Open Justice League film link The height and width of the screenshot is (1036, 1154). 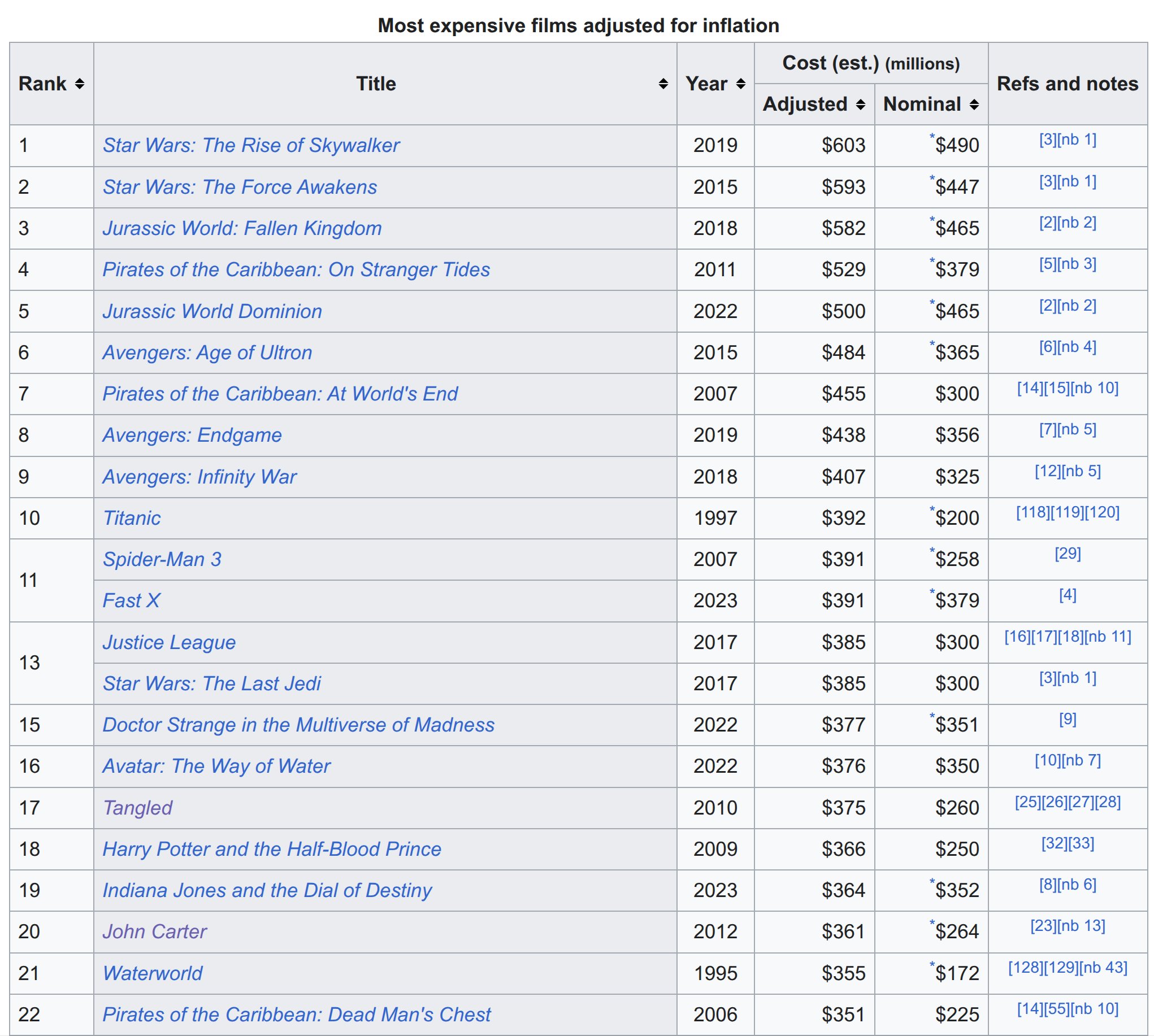tap(168, 642)
